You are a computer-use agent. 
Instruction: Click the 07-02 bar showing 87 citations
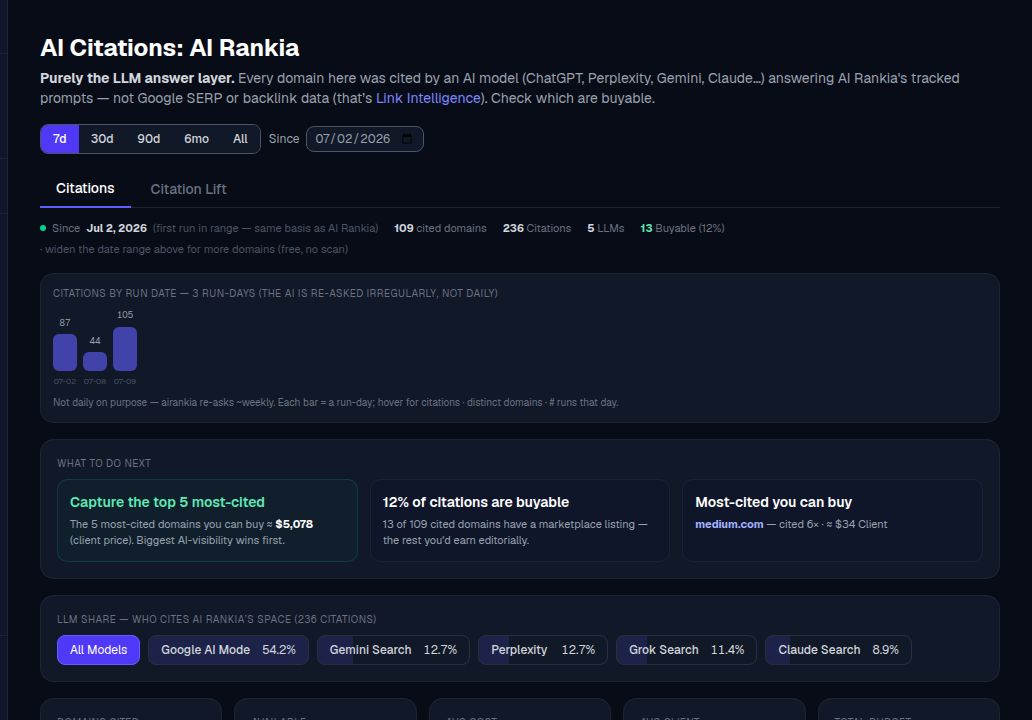pyautogui.click(x=64, y=352)
